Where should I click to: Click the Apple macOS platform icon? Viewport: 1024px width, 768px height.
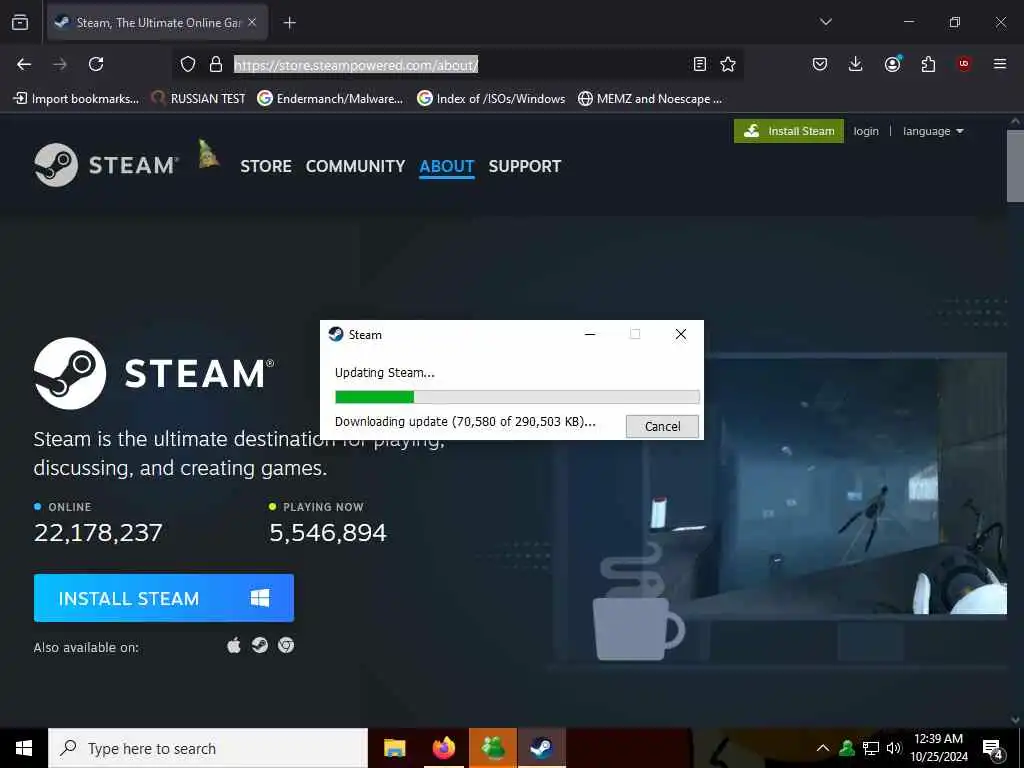[x=234, y=646]
